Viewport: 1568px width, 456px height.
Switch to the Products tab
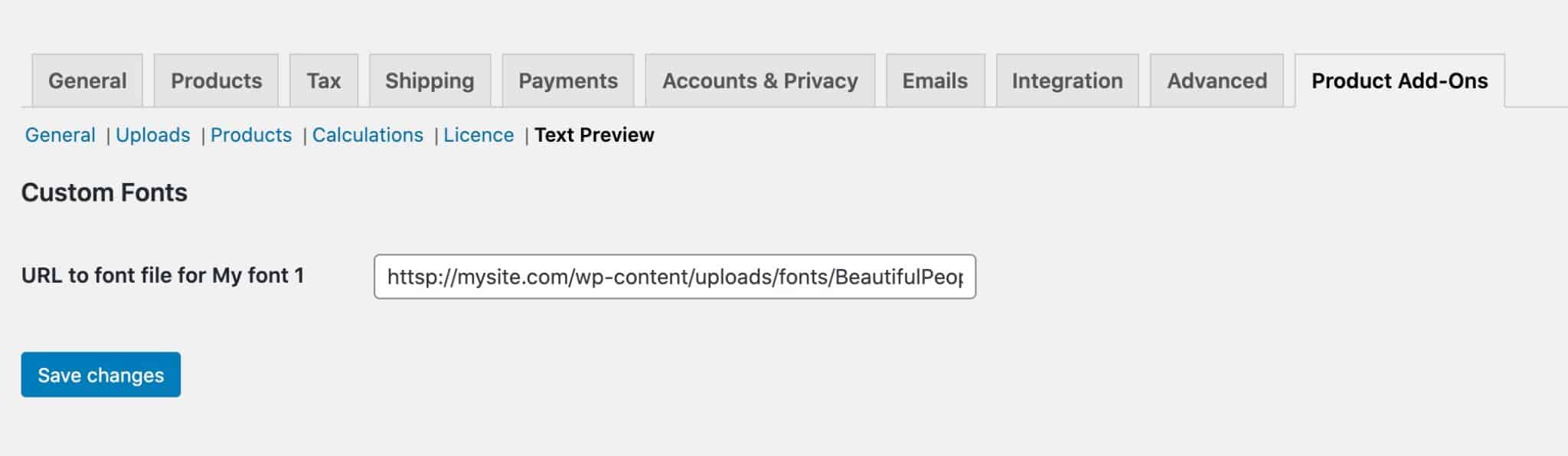click(217, 80)
